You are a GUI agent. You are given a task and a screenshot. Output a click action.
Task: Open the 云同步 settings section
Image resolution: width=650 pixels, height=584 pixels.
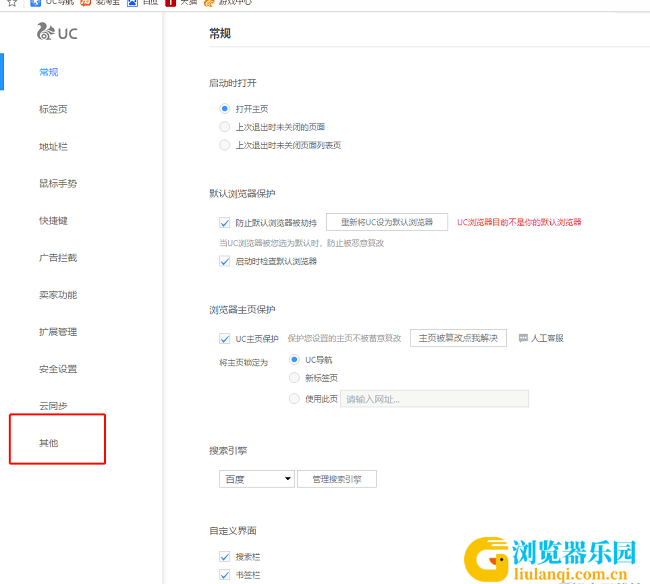click(53, 406)
